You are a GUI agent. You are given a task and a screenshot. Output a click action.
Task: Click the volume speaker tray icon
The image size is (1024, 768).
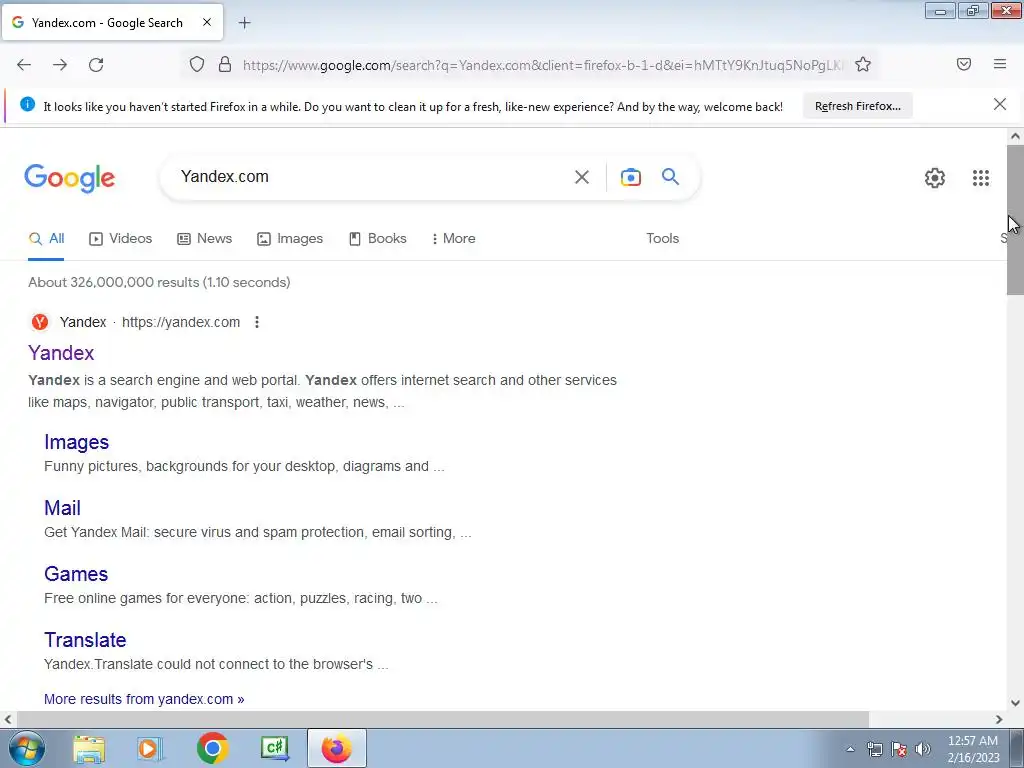pyautogui.click(x=923, y=749)
